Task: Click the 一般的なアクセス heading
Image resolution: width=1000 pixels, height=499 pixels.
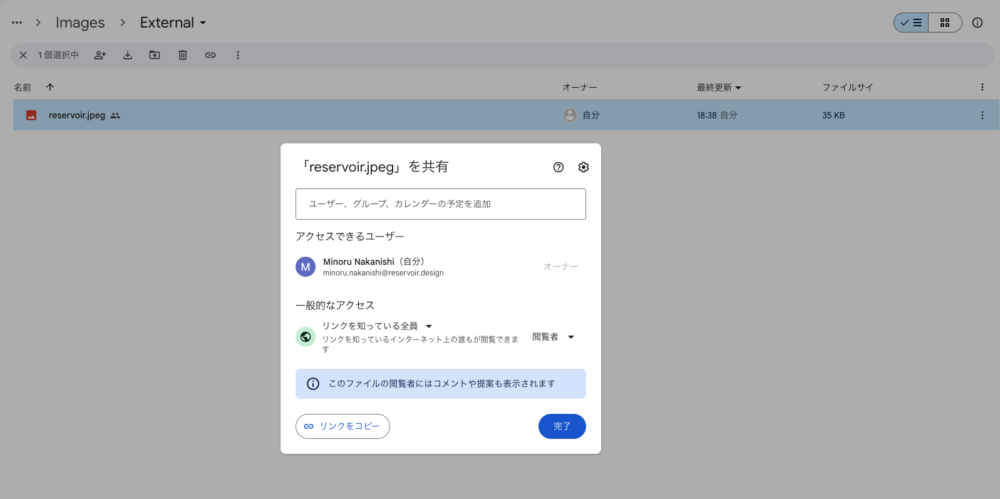Action: coord(335,305)
